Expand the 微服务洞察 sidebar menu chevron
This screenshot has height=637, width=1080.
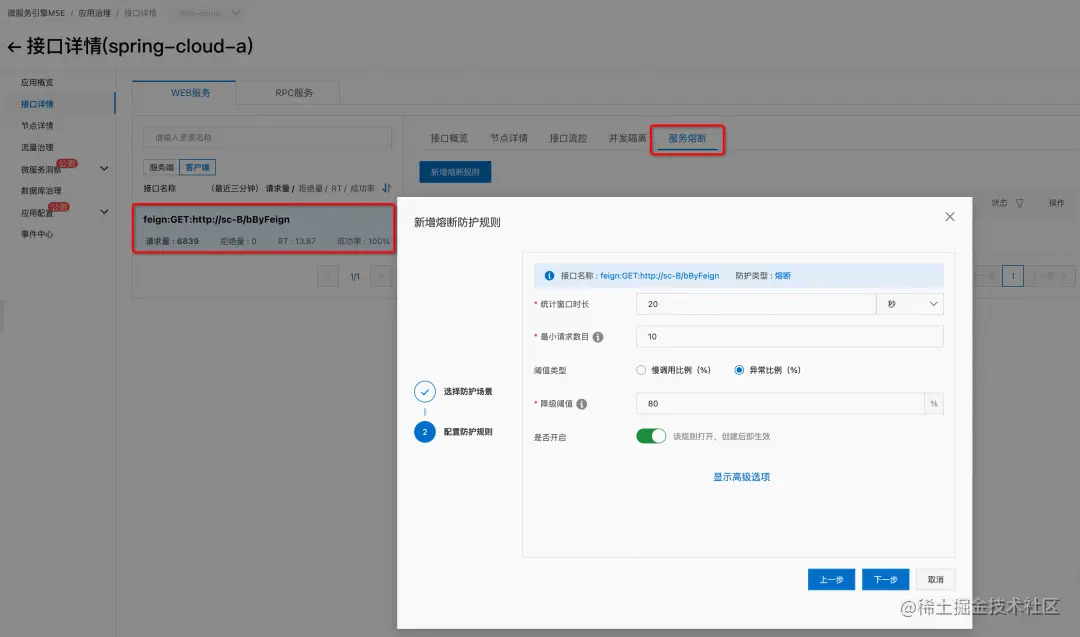[x=104, y=169]
